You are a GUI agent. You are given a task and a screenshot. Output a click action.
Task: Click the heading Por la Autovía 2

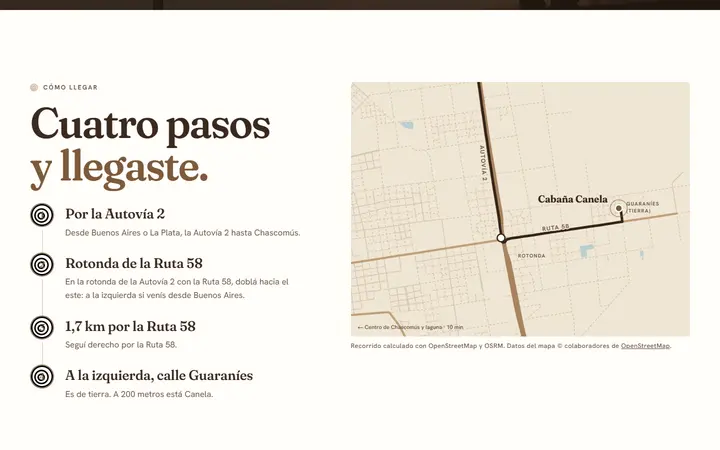tap(115, 214)
